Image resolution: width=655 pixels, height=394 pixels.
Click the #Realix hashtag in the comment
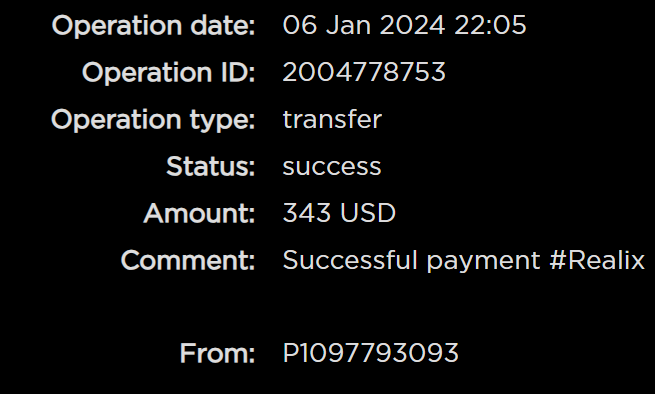597,260
